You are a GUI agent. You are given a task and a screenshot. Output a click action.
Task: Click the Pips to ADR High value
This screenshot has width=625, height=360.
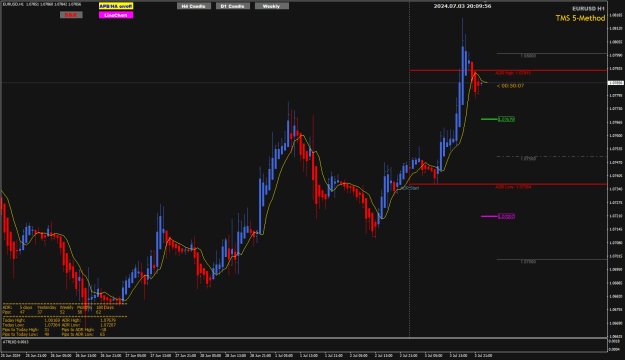[103, 330]
